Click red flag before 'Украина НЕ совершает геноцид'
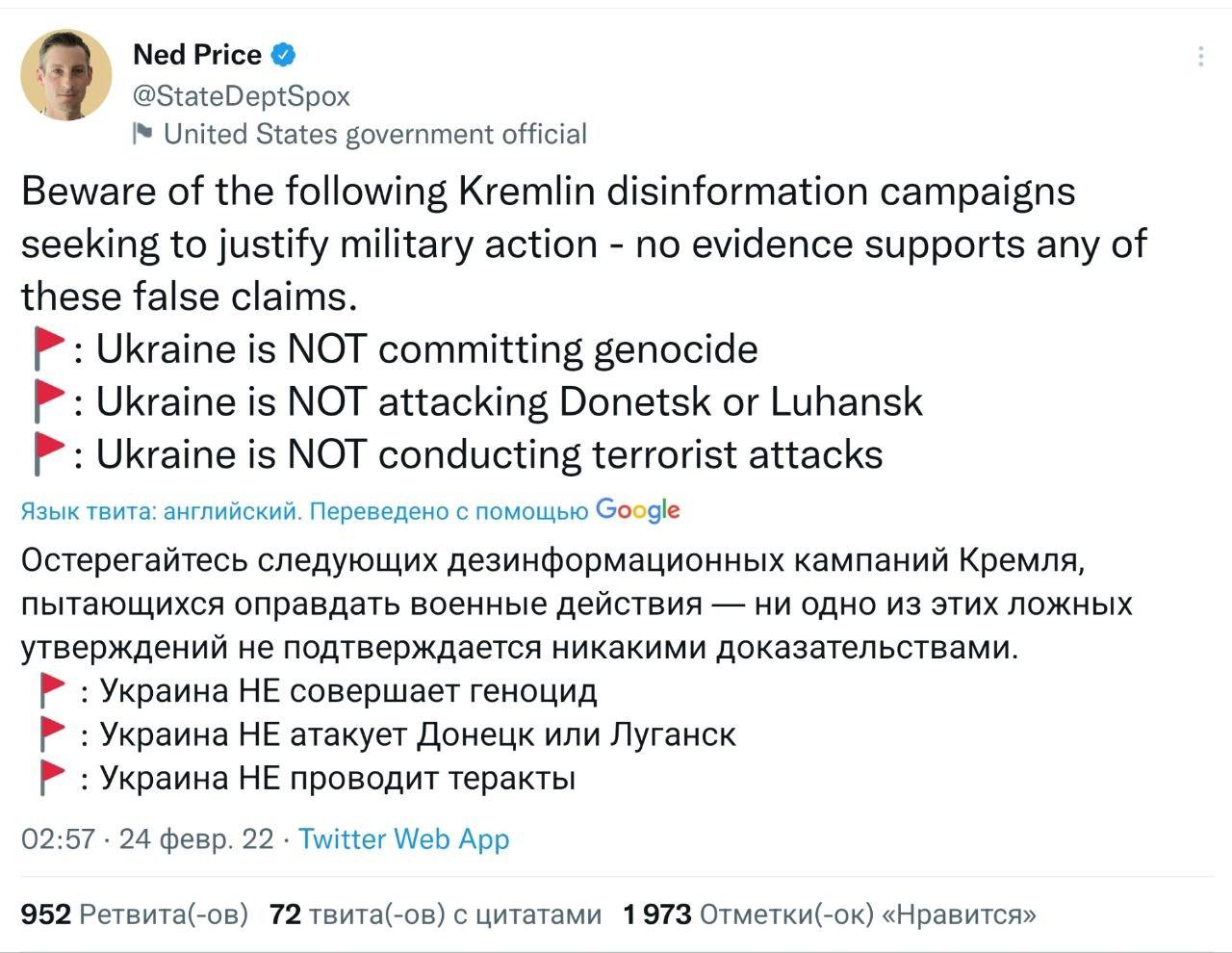 click(x=52, y=691)
